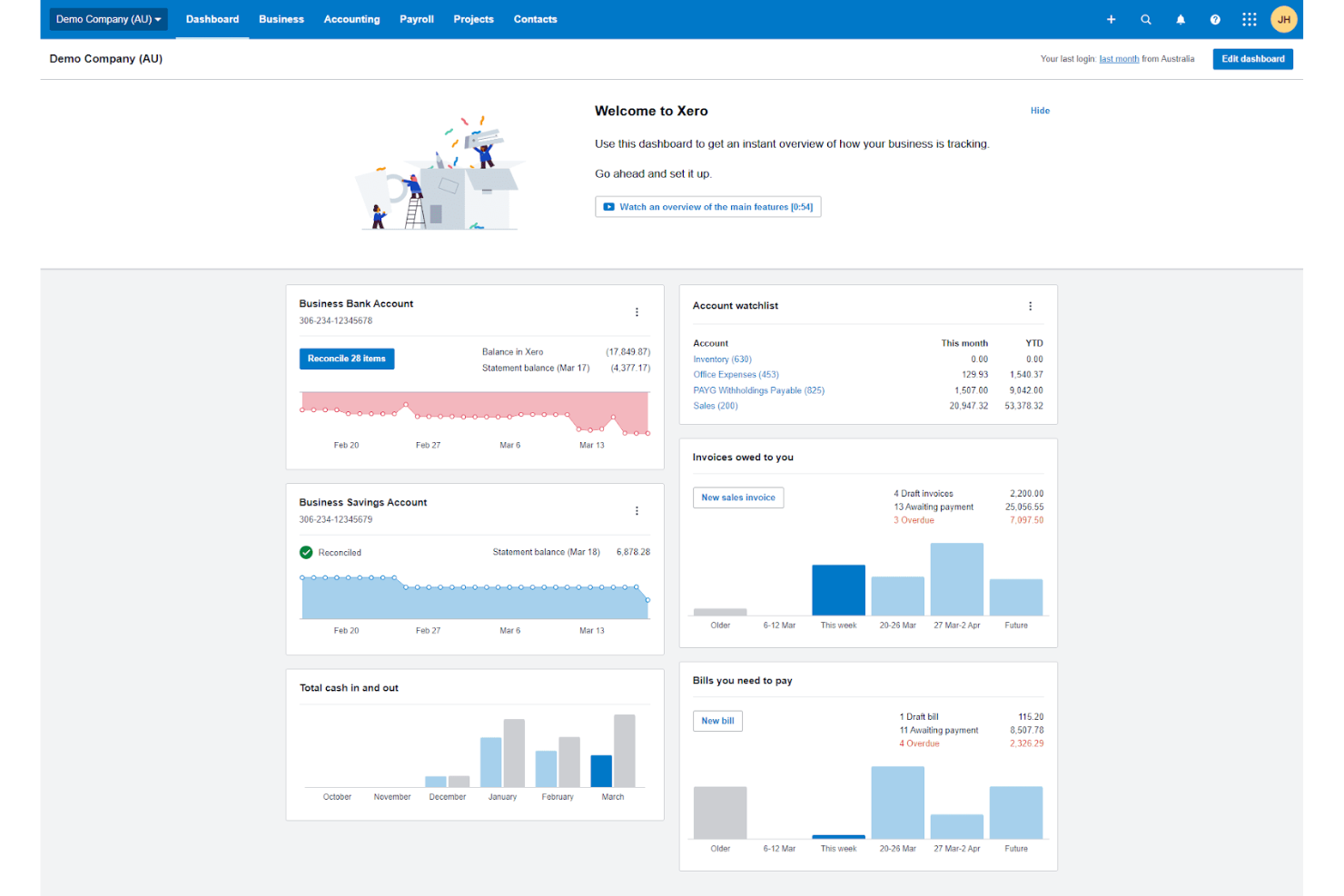The width and height of the screenshot is (1344, 896).
Task: Click Reconcile 28 items button
Action: click(347, 359)
